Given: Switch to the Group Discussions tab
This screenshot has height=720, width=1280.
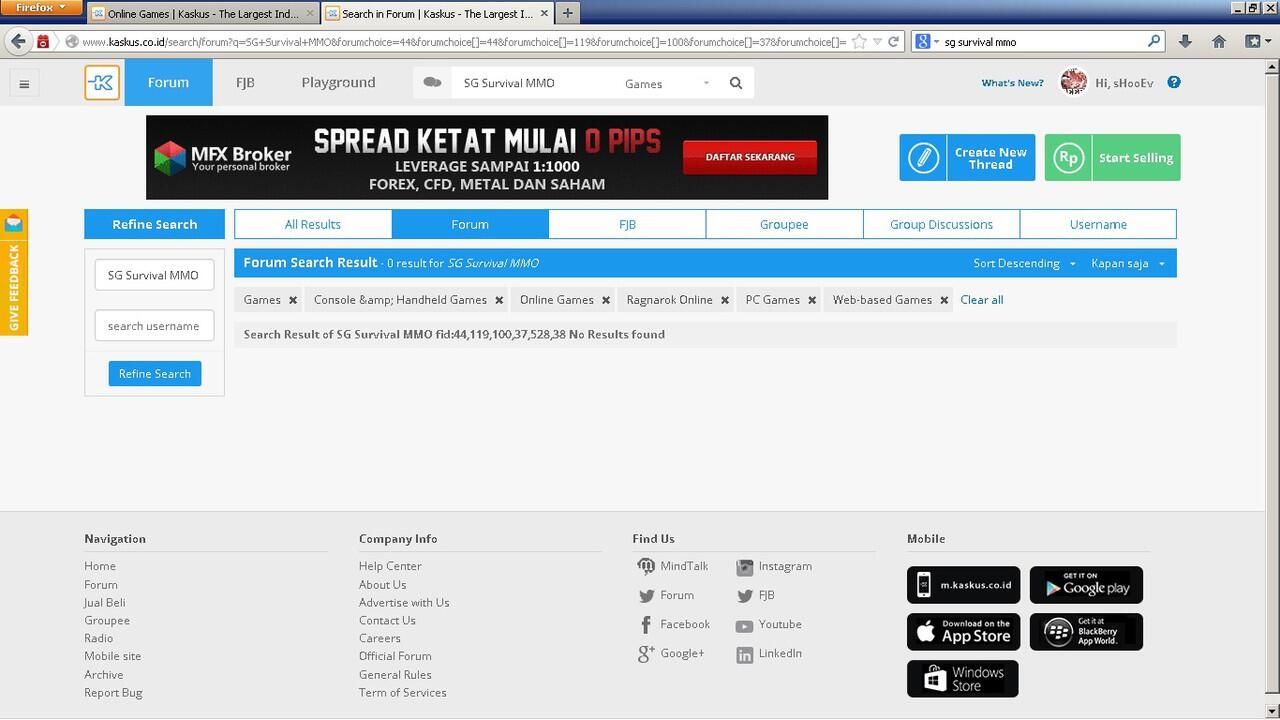Looking at the screenshot, I should click(x=941, y=224).
